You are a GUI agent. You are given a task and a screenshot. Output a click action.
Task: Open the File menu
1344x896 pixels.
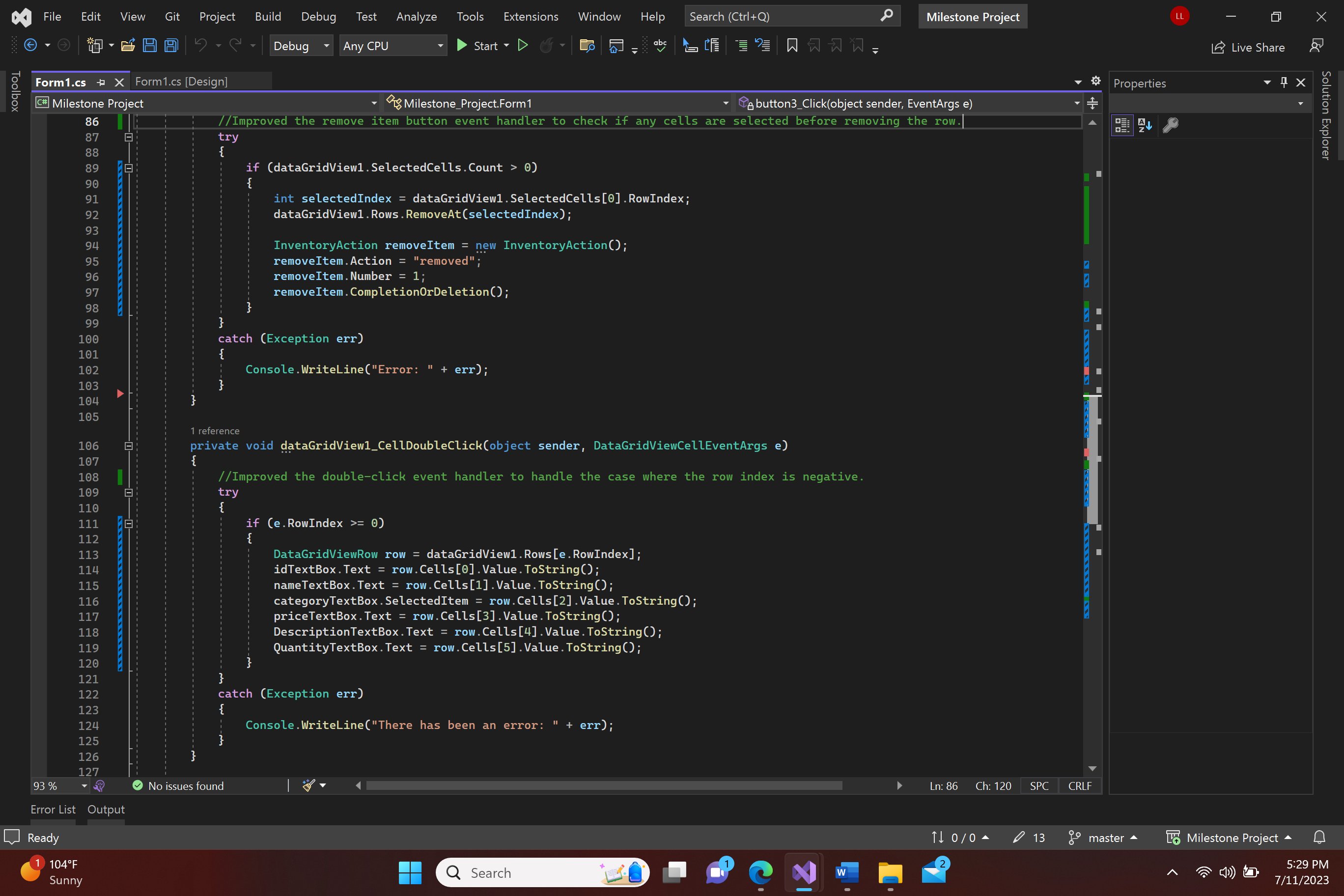tap(52, 17)
